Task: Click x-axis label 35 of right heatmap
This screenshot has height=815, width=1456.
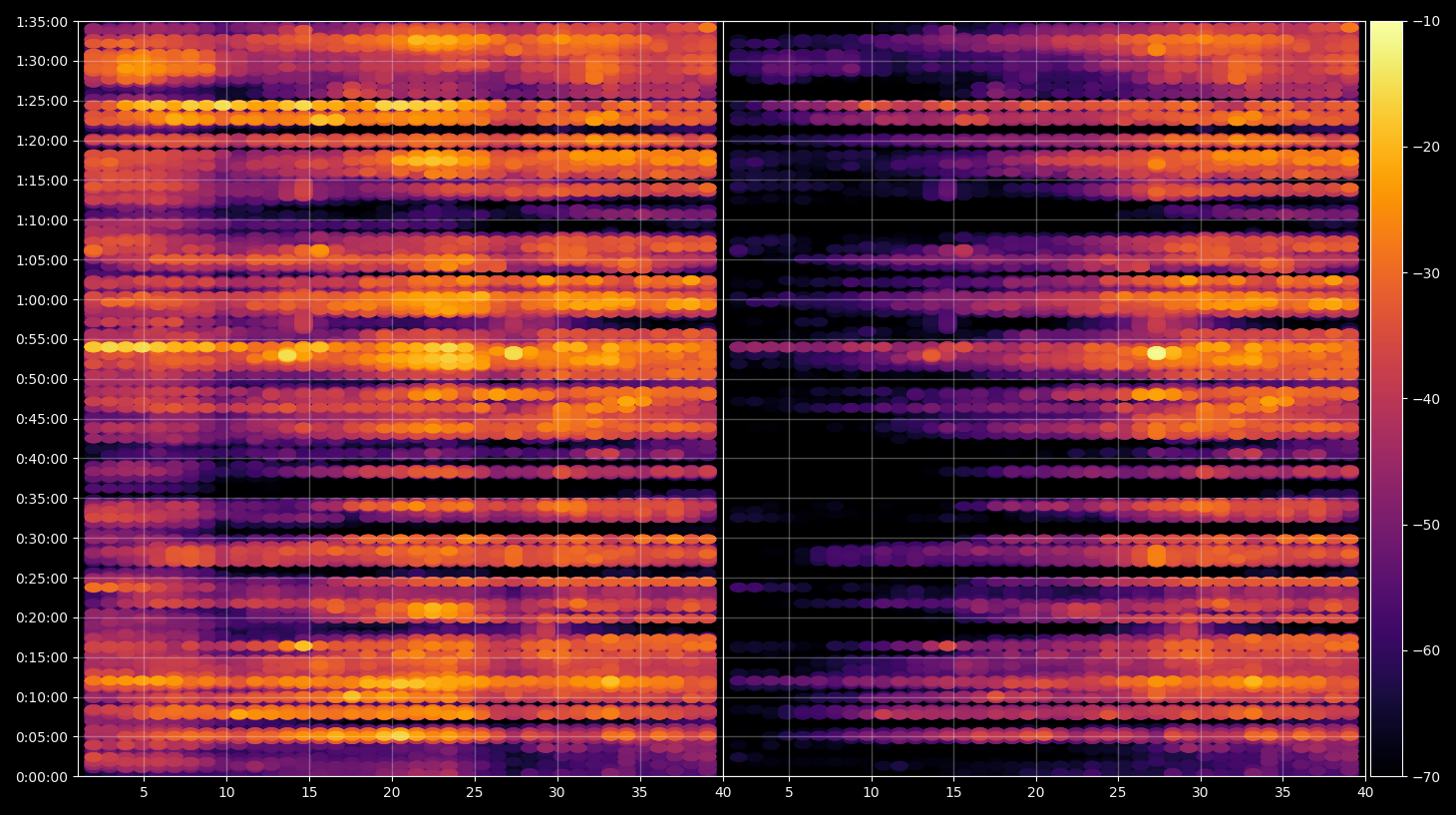Action: [1282, 793]
